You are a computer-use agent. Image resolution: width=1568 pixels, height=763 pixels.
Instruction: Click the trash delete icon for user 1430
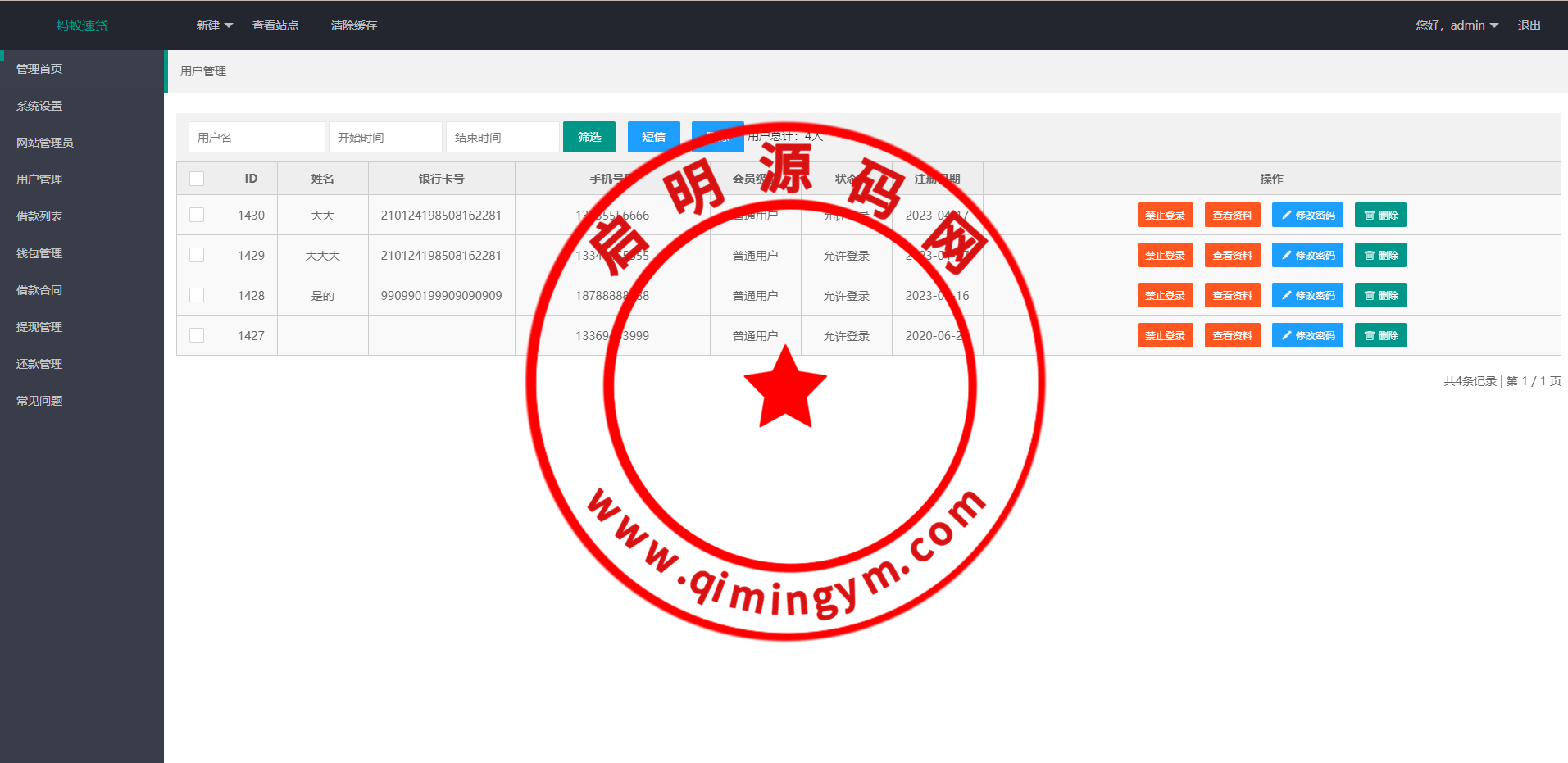1369,216
